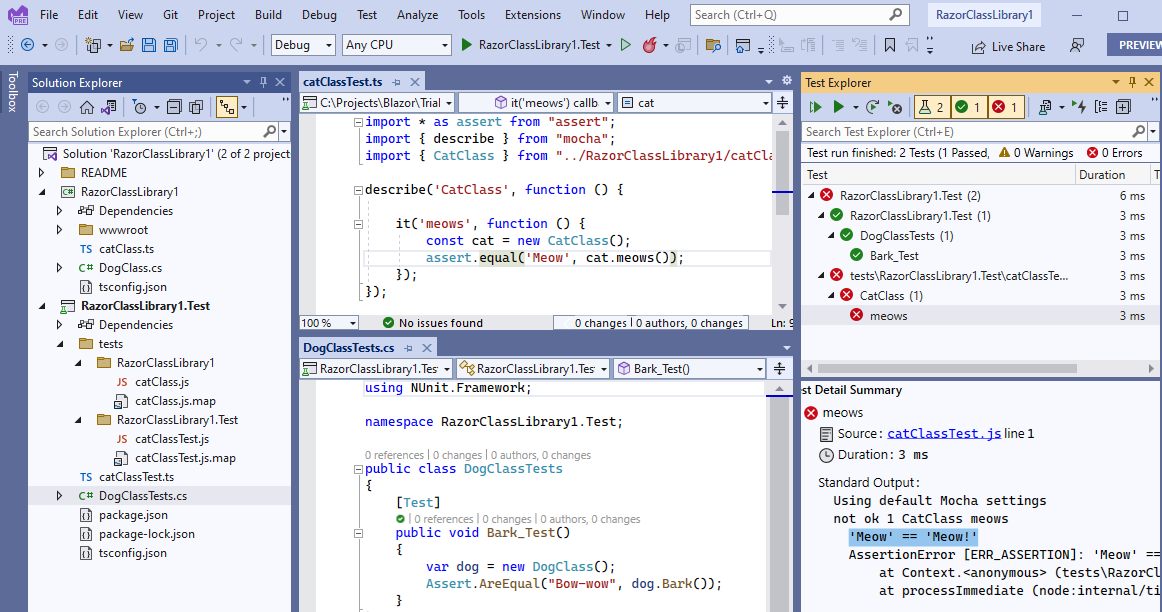Open the Solution Configurations dropdown showing Debug

tap(304, 45)
